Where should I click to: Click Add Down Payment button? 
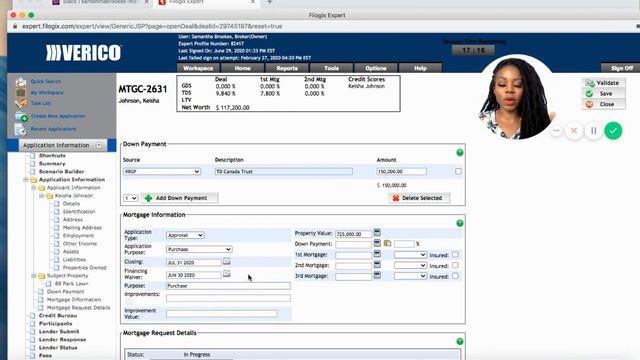(180, 198)
